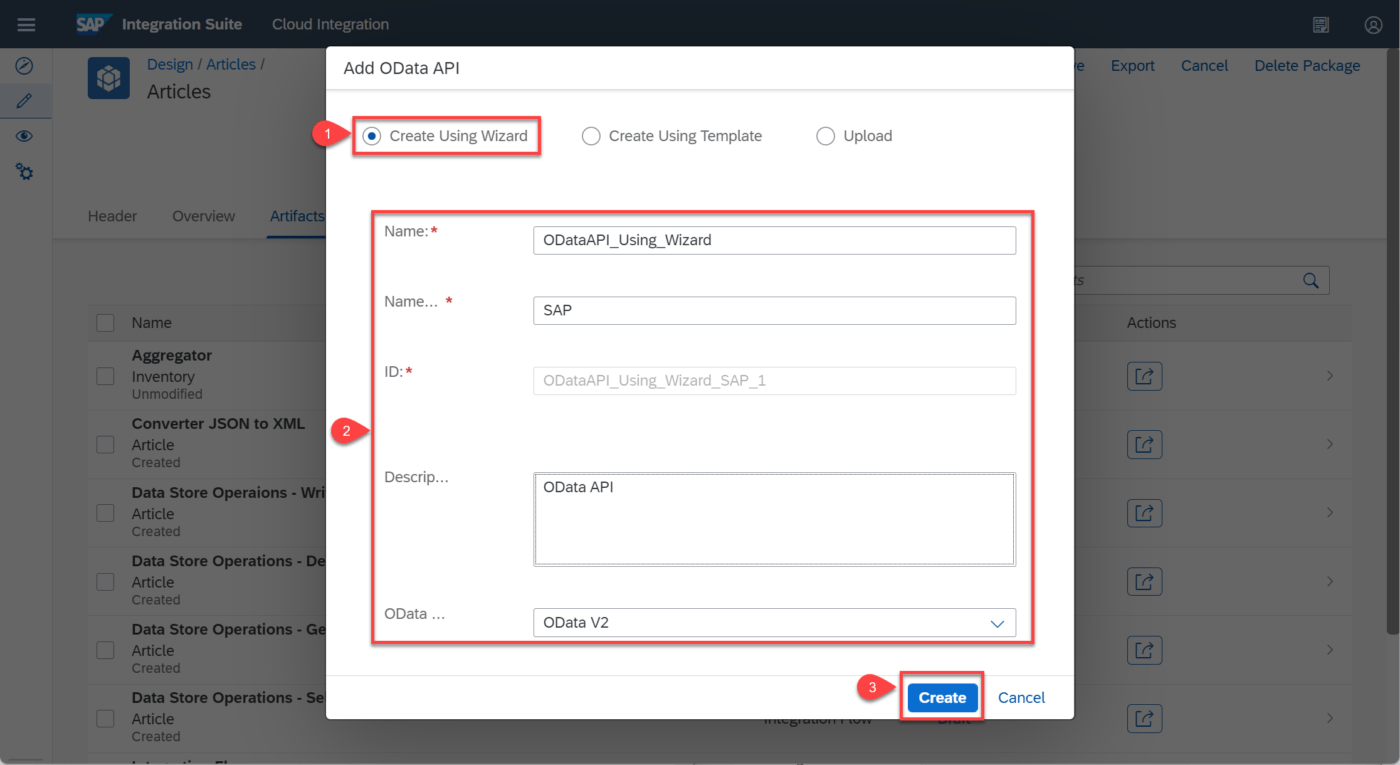The height and width of the screenshot is (765, 1400).
Task: Toggle the select-all checkbox in Name header
Action: (x=105, y=323)
